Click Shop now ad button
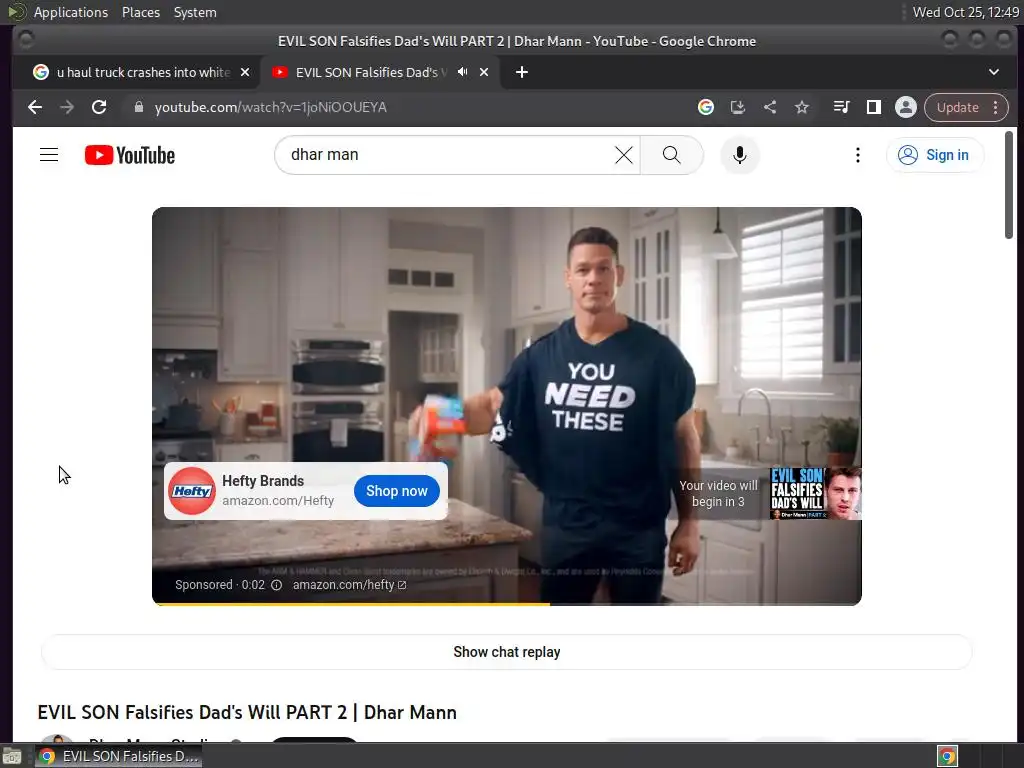1024x768 pixels. pyautogui.click(x=396, y=491)
